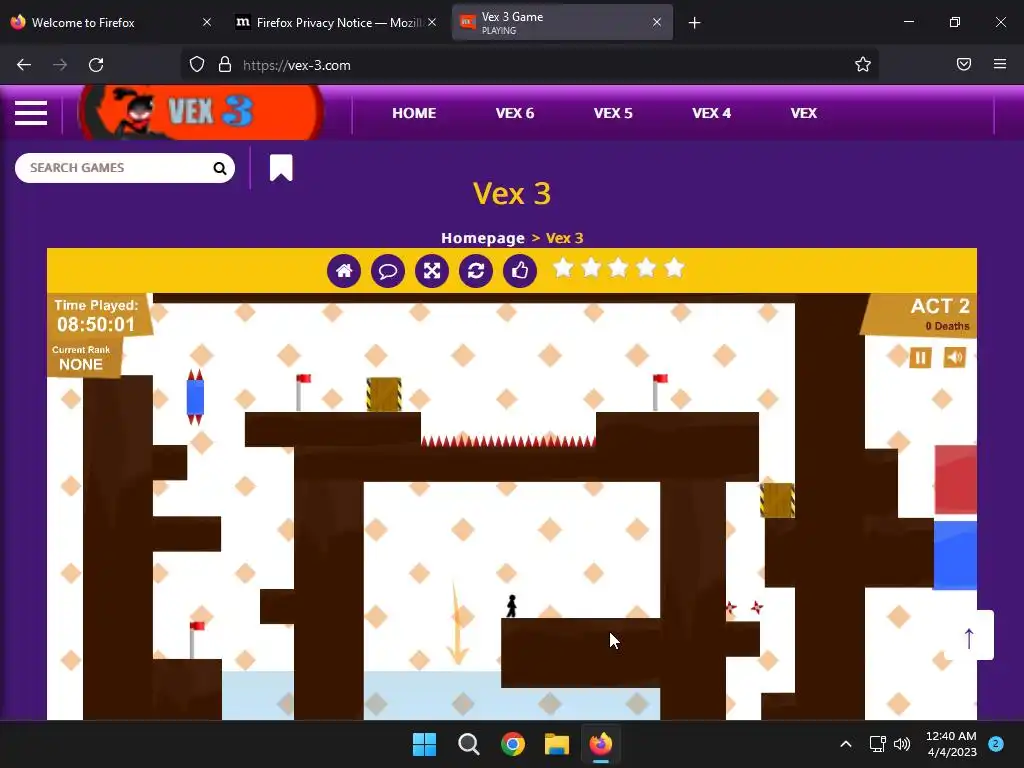Image resolution: width=1024 pixels, height=768 pixels.
Task: Close the Welcome to Firefox tab
Action: pos(207,22)
